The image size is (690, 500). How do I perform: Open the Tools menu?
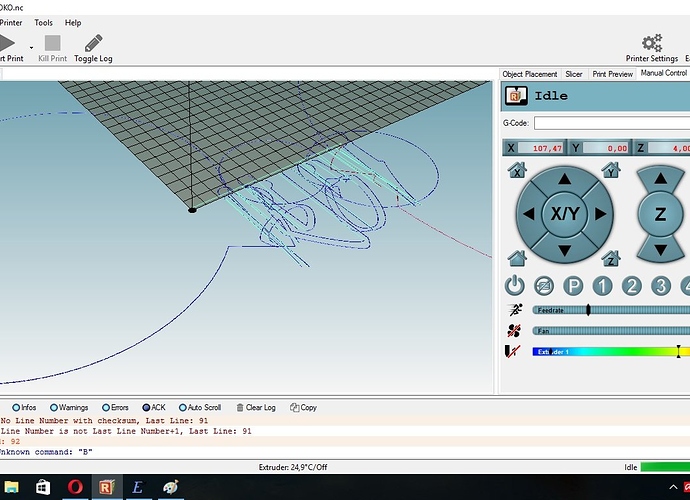(x=43, y=22)
